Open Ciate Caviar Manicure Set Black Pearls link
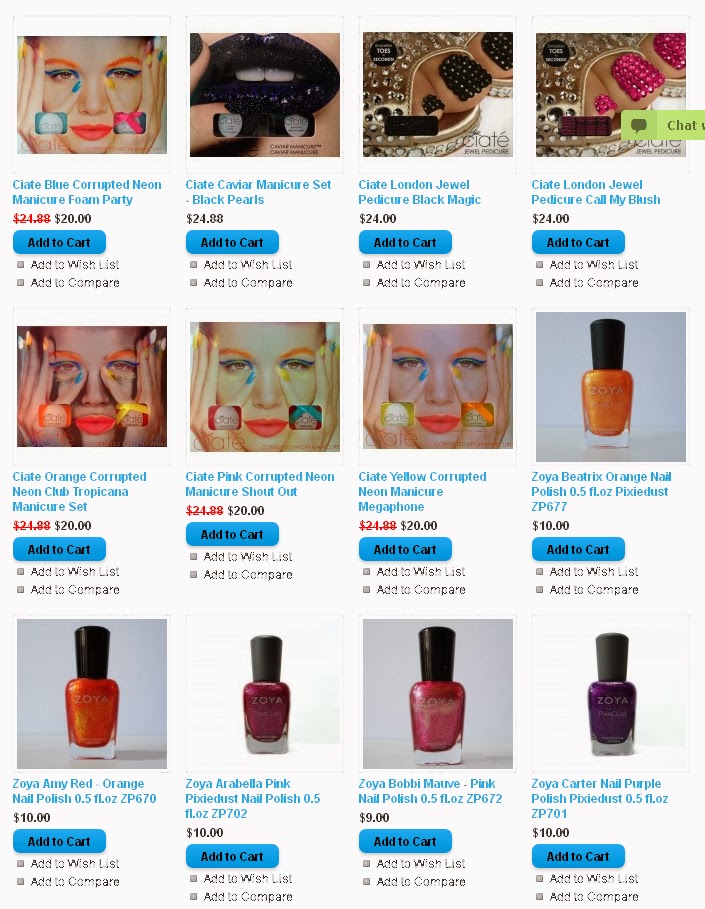705x909 pixels. [258, 192]
